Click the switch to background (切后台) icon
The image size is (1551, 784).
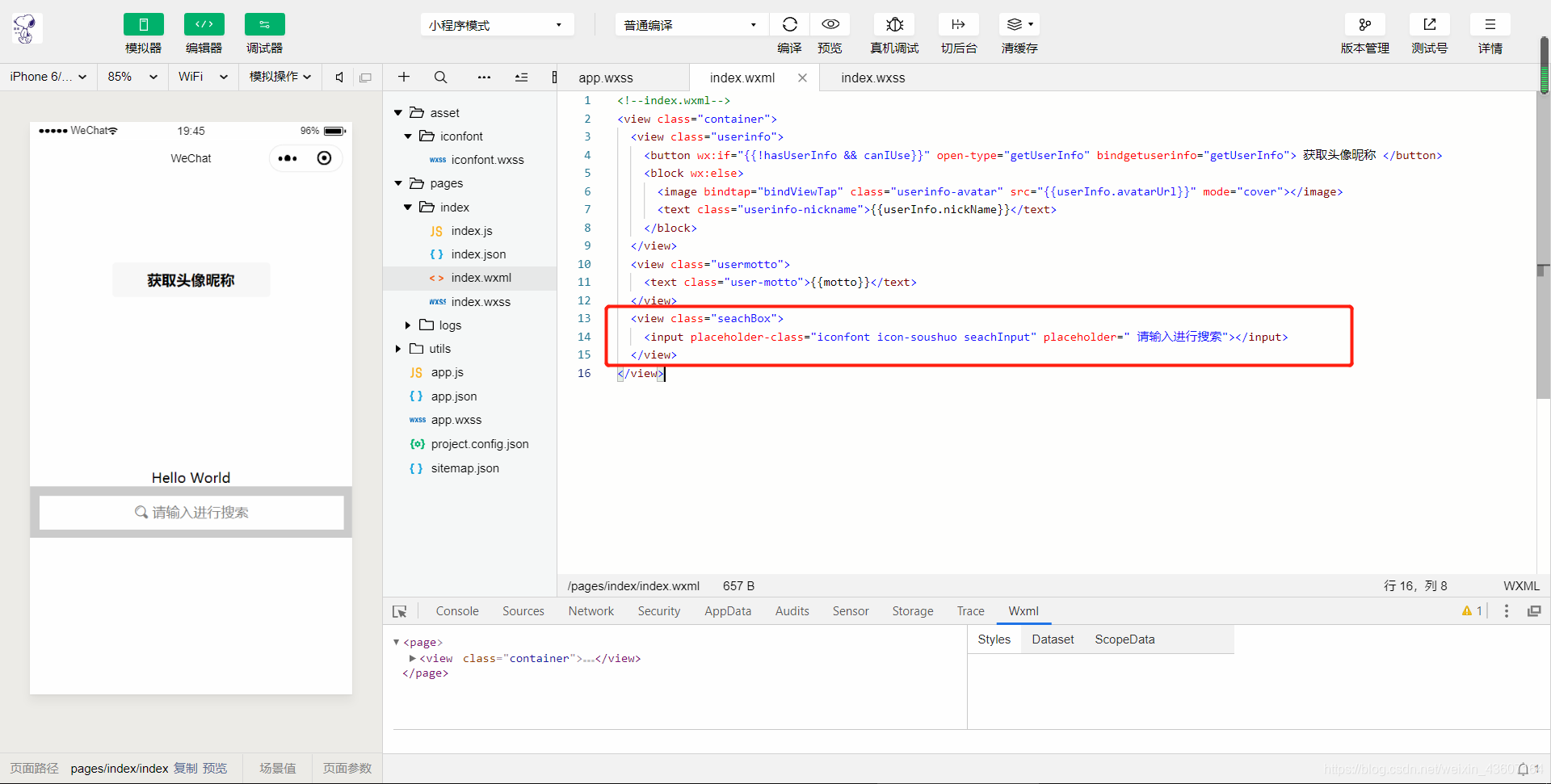pos(959,24)
